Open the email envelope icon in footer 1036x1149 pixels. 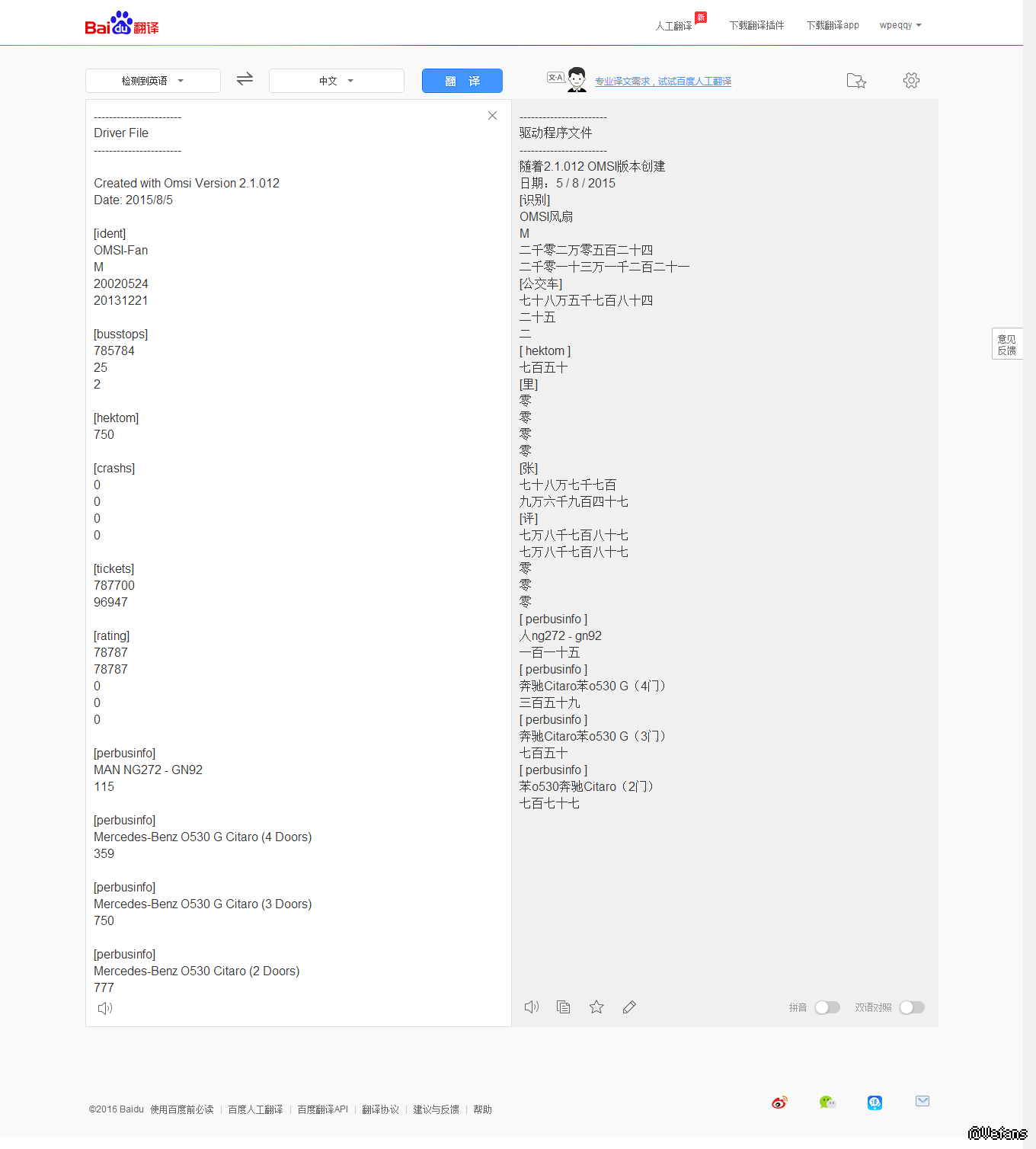pyautogui.click(x=922, y=1101)
